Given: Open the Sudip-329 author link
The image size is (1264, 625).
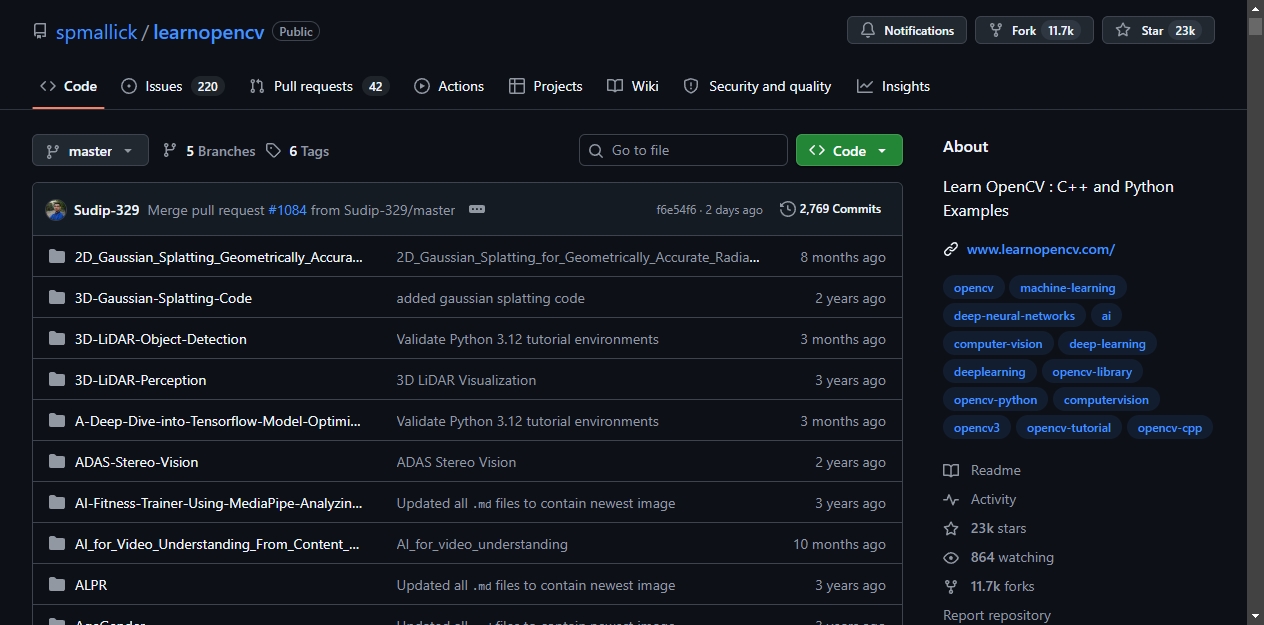Looking at the screenshot, I should pyautogui.click(x=106, y=210).
